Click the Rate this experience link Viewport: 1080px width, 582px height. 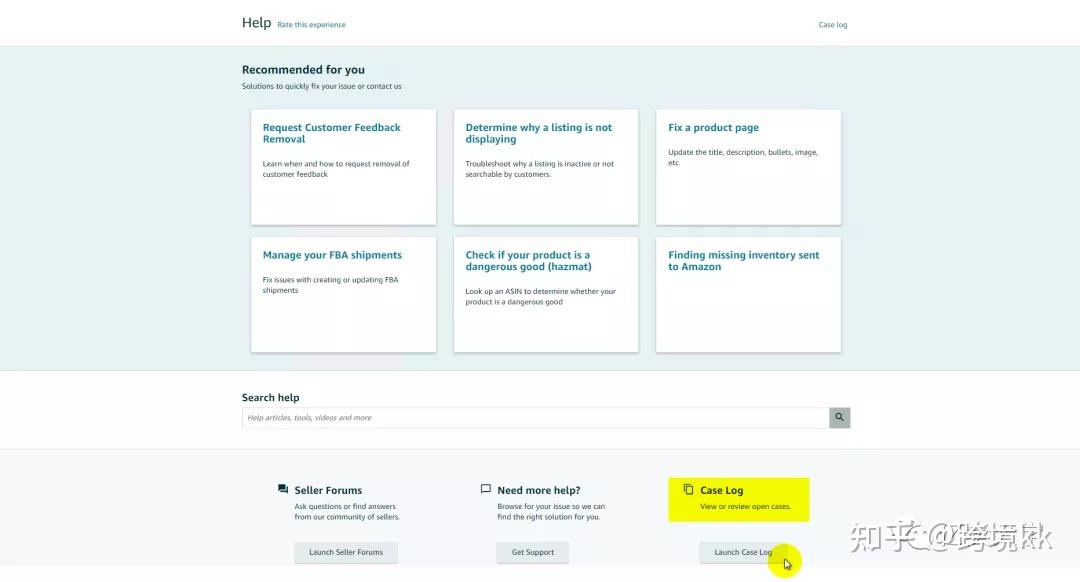[x=311, y=25]
